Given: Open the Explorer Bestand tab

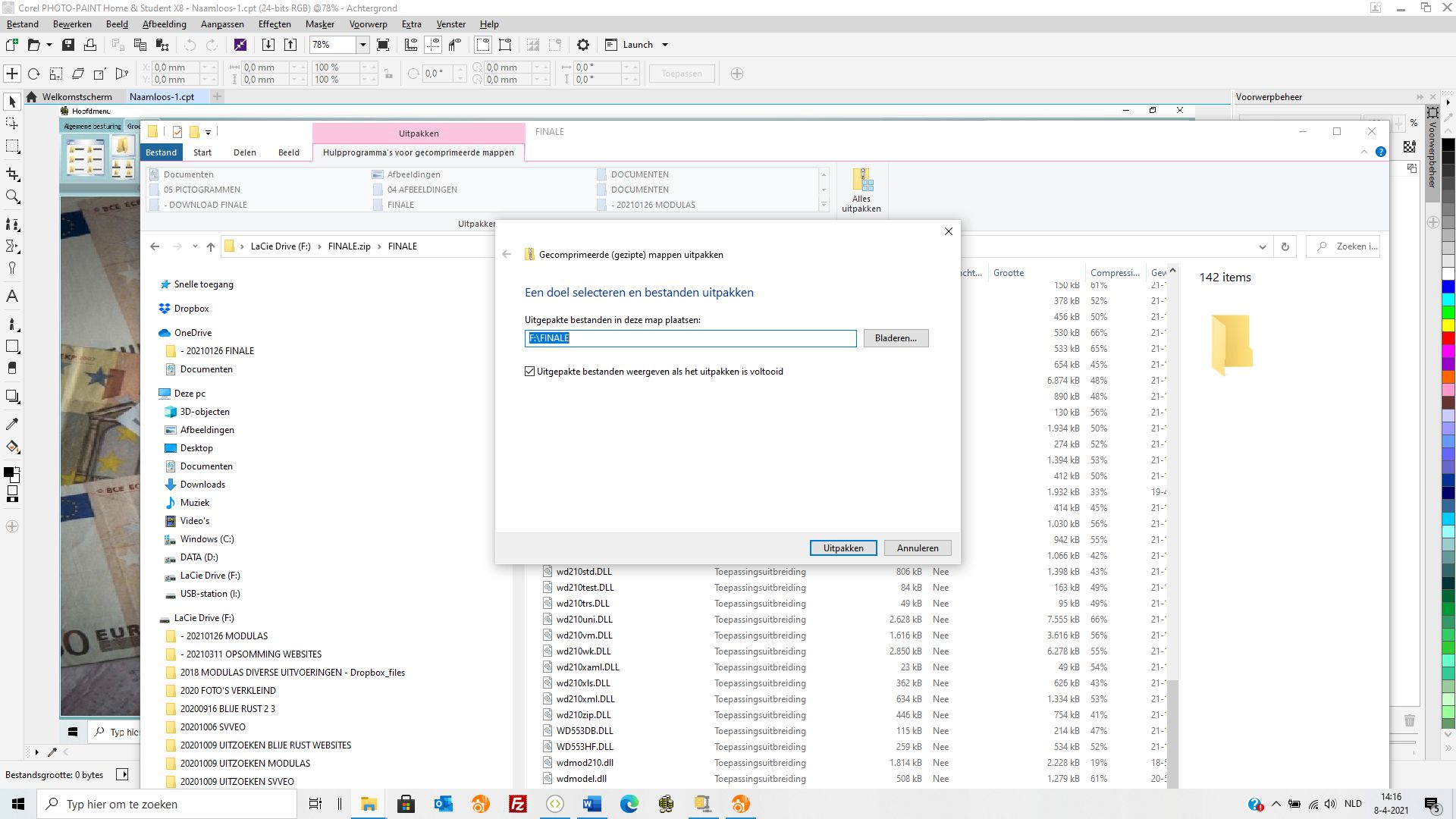Looking at the screenshot, I should [x=161, y=152].
